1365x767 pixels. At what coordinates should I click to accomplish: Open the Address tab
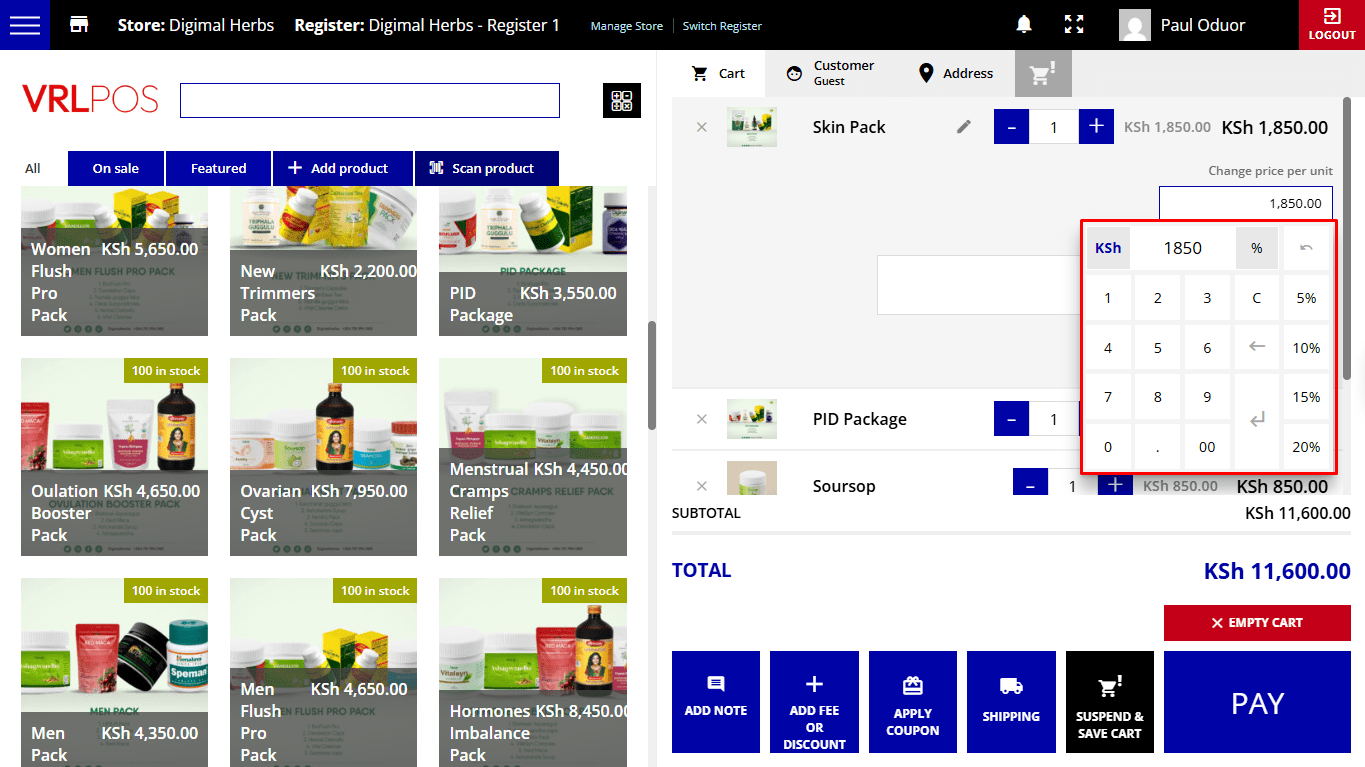956,73
